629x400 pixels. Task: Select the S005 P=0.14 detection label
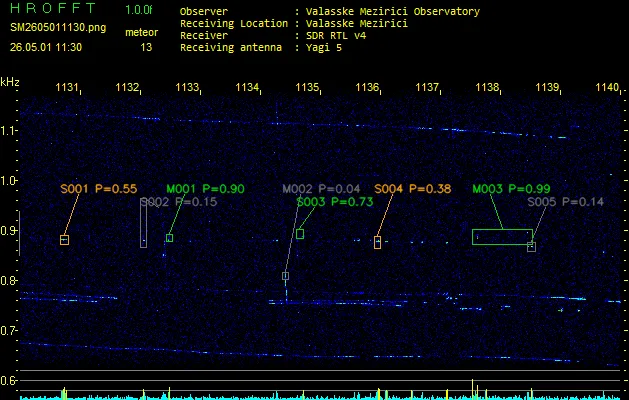pyautogui.click(x=566, y=202)
